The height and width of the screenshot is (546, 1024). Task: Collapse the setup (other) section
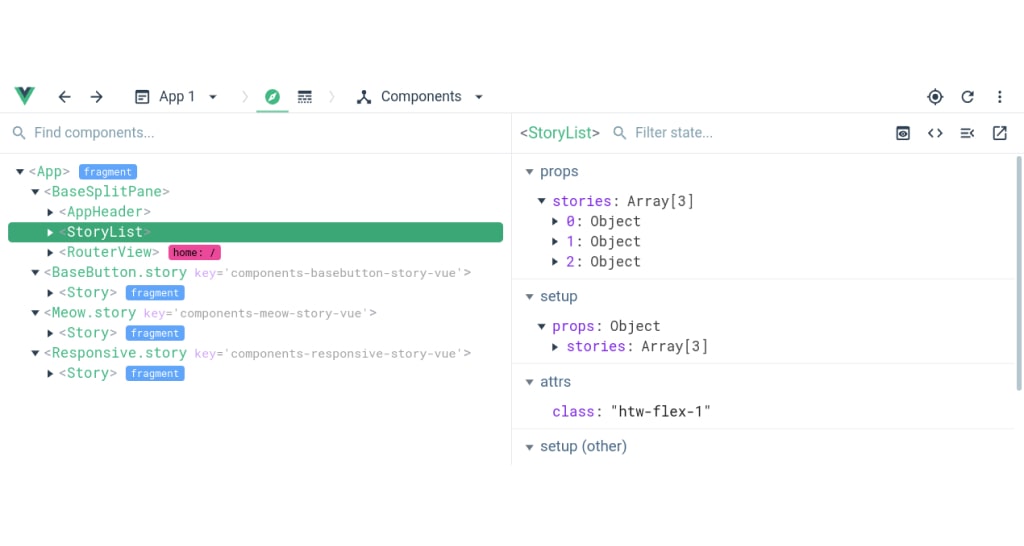point(530,447)
